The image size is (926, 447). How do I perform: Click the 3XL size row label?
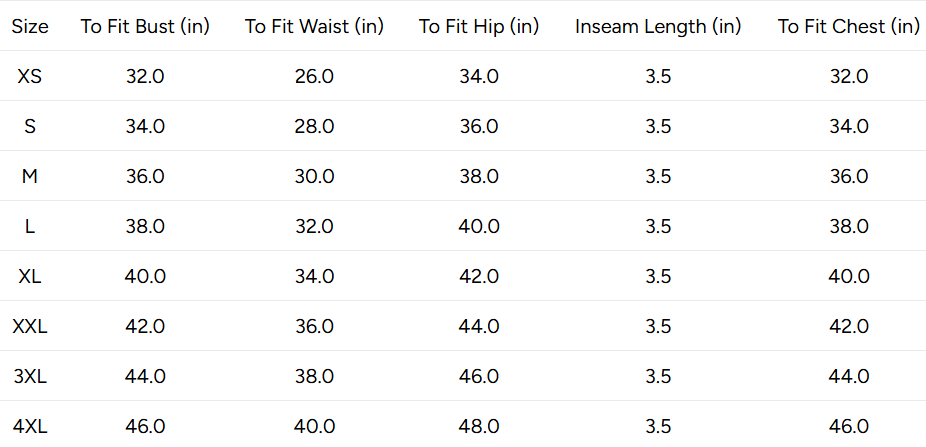(x=30, y=377)
